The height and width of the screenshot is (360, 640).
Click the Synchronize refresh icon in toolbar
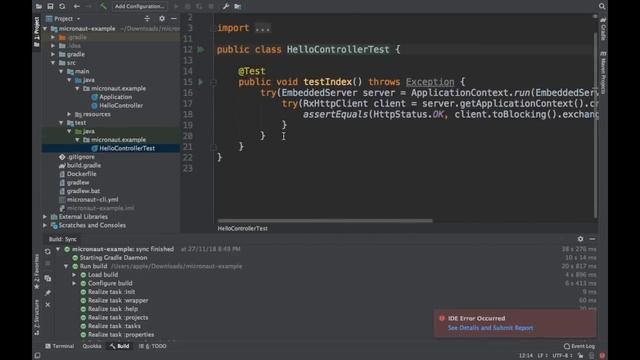[62, 6]
